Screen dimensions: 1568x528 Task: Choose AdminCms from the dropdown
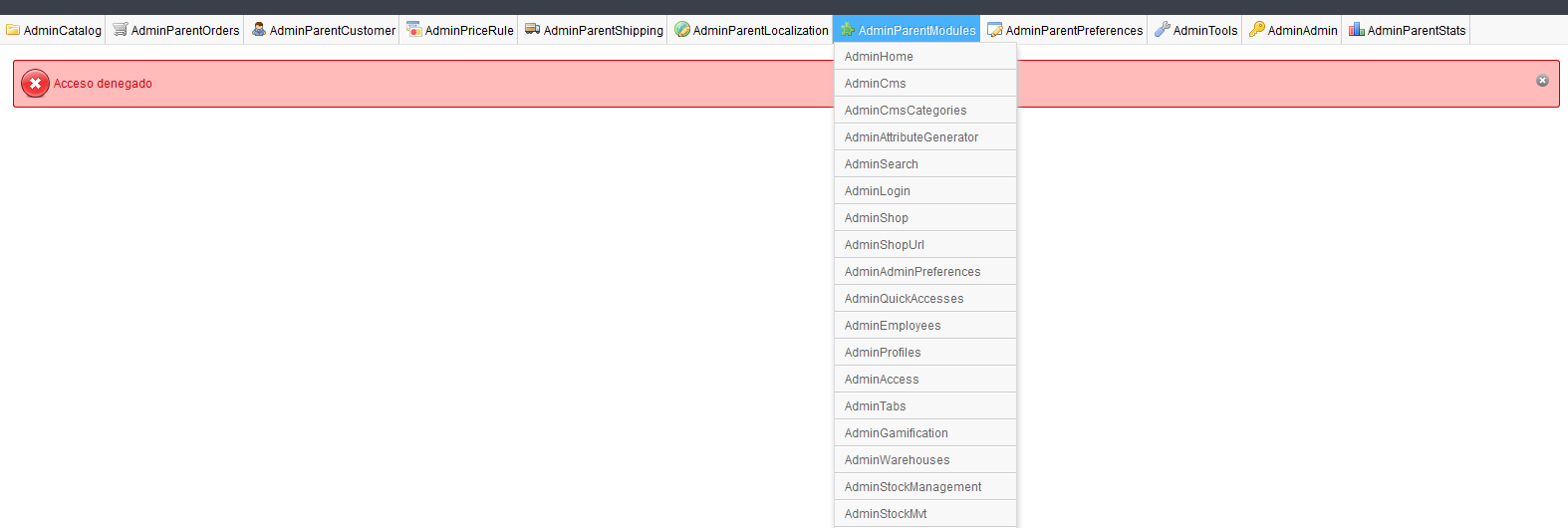click(925, 84)
